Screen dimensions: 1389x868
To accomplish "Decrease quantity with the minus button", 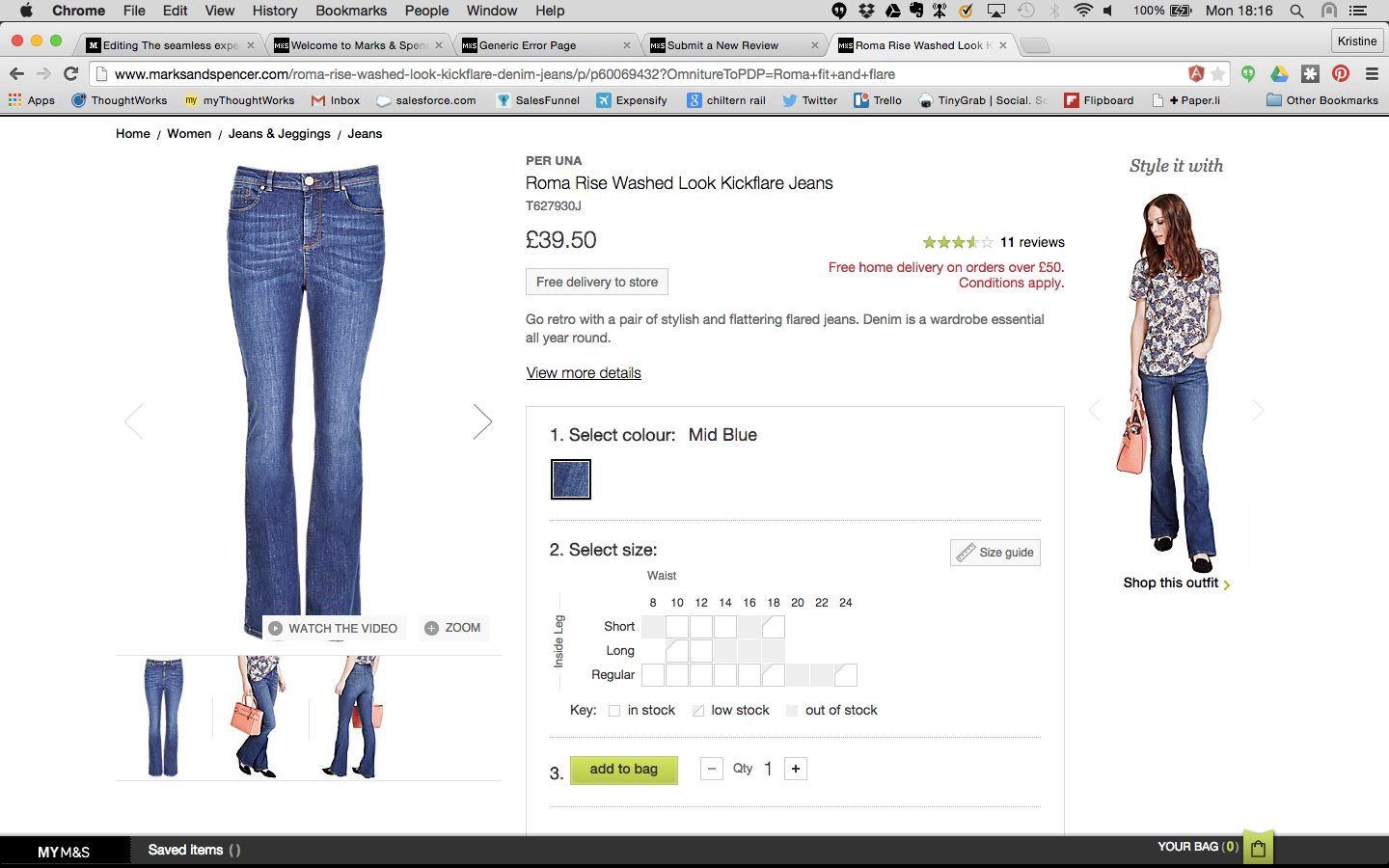I will (x=712, y=769).
